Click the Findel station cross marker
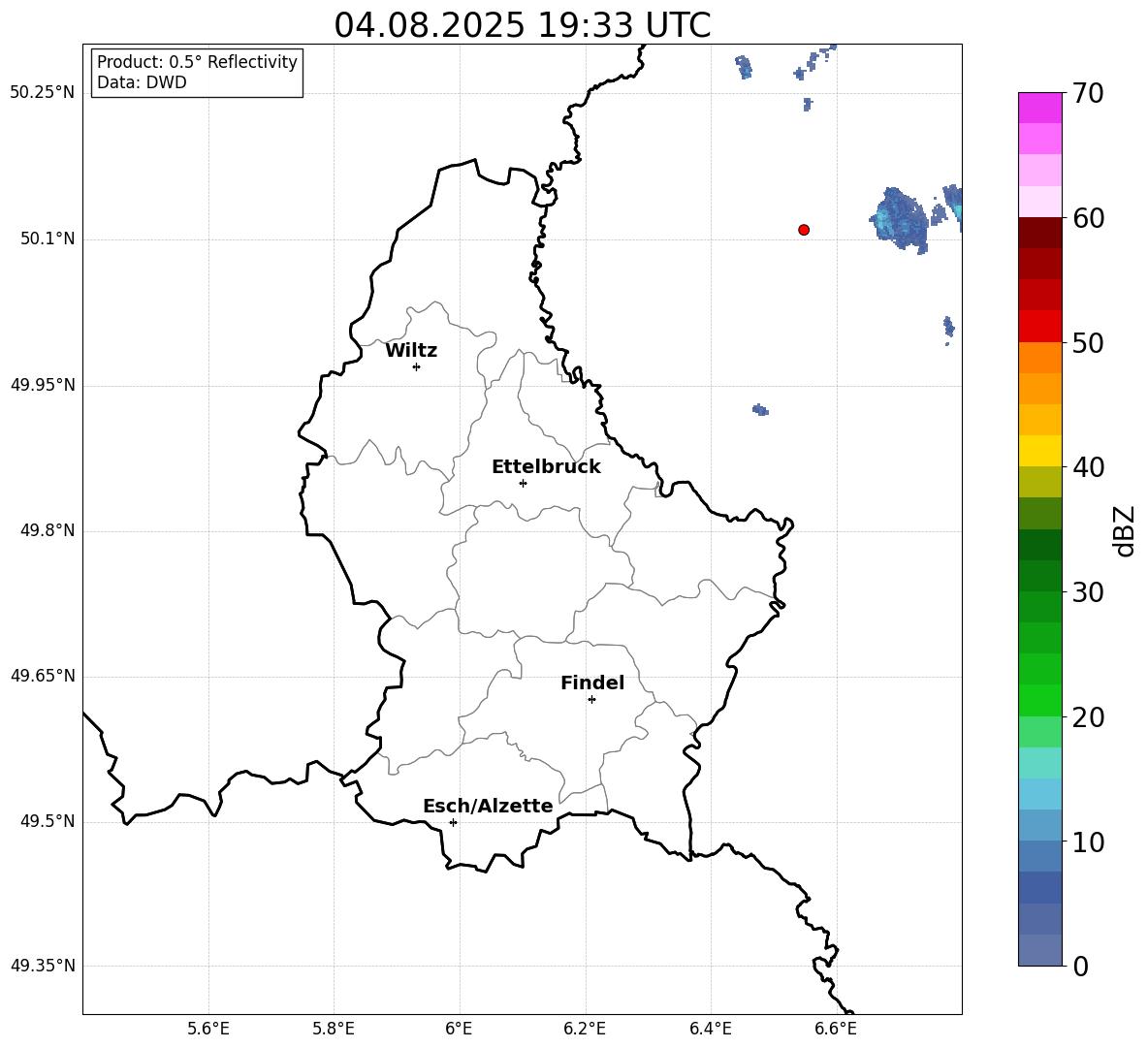 (591, 700)
